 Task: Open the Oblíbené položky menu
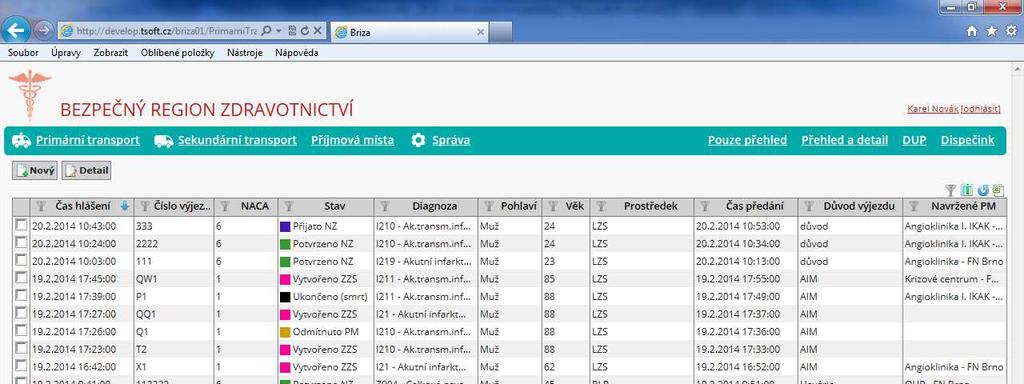click(x=178, y=53)
